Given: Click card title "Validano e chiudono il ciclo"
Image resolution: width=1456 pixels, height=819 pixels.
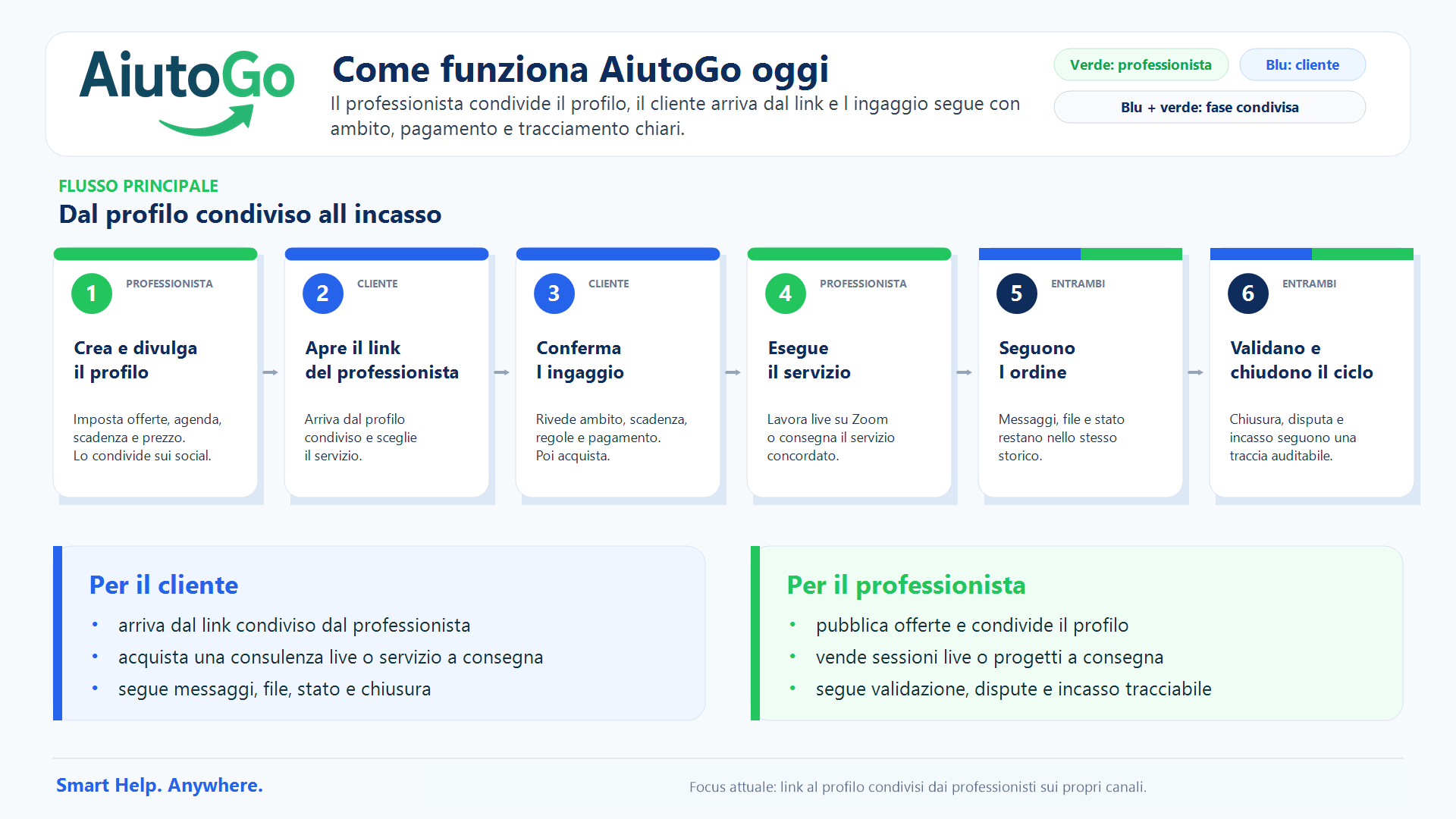Looking at the screenshot, I should click(x=1301, y=360).
